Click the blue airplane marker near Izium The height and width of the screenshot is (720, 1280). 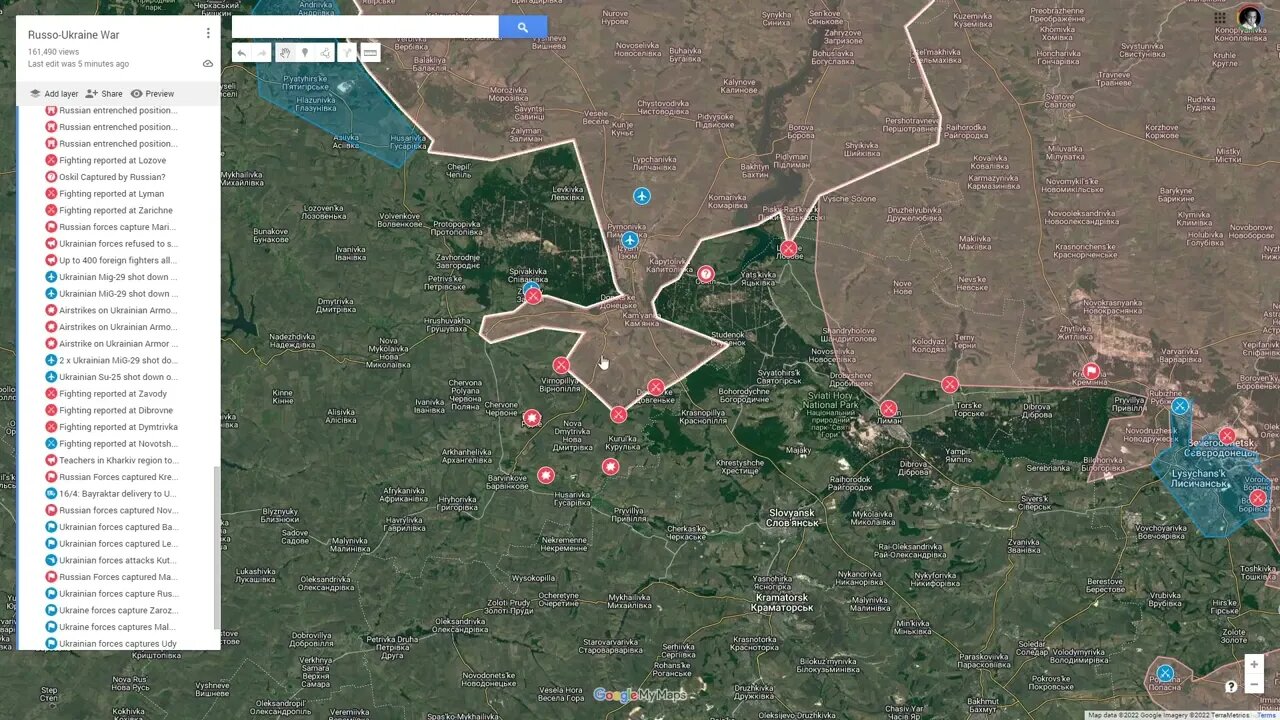(630, 240)
